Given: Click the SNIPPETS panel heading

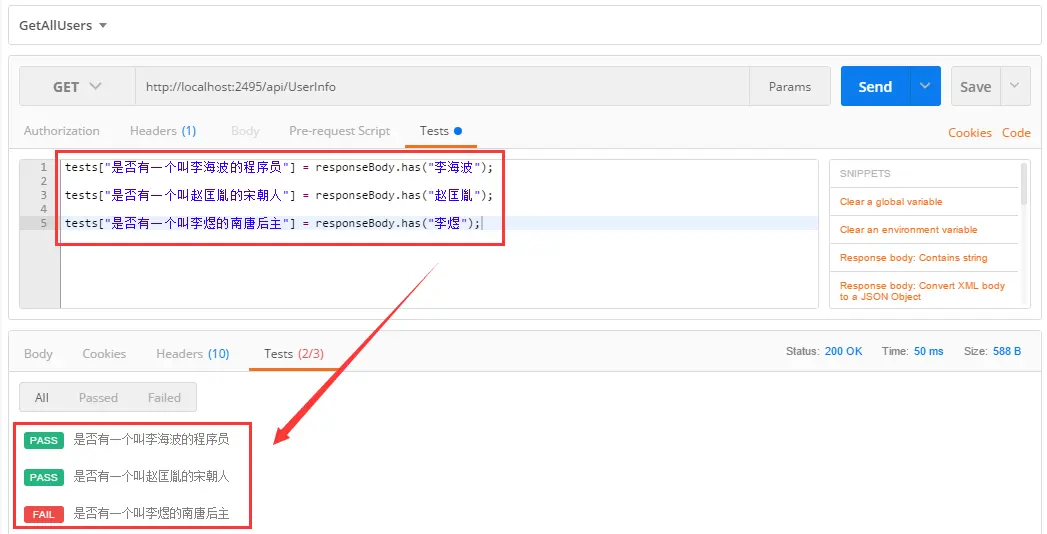Looking at the screenshot, I should [x=865, y=174].
